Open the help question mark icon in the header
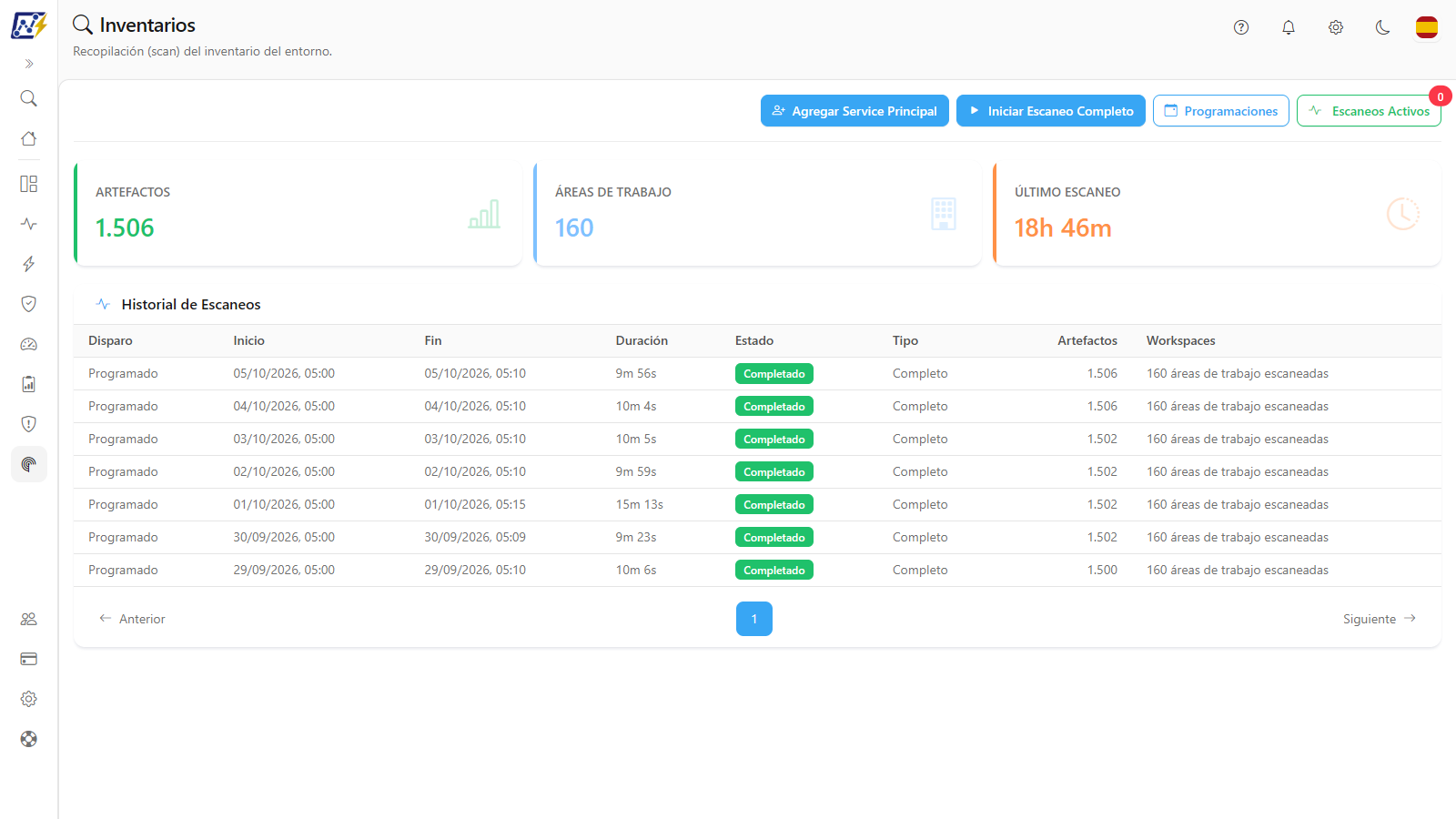This screenshot has height=819, width=1456. [x=1241, y=27]
